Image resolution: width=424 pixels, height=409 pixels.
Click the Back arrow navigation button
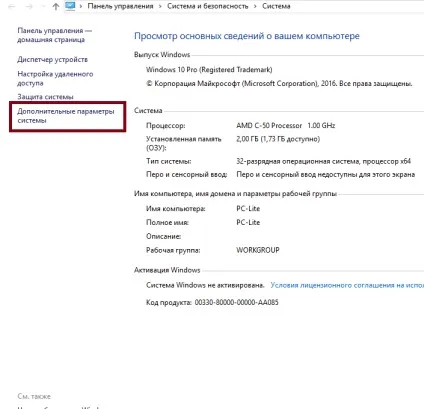click(x=12, y=6)
